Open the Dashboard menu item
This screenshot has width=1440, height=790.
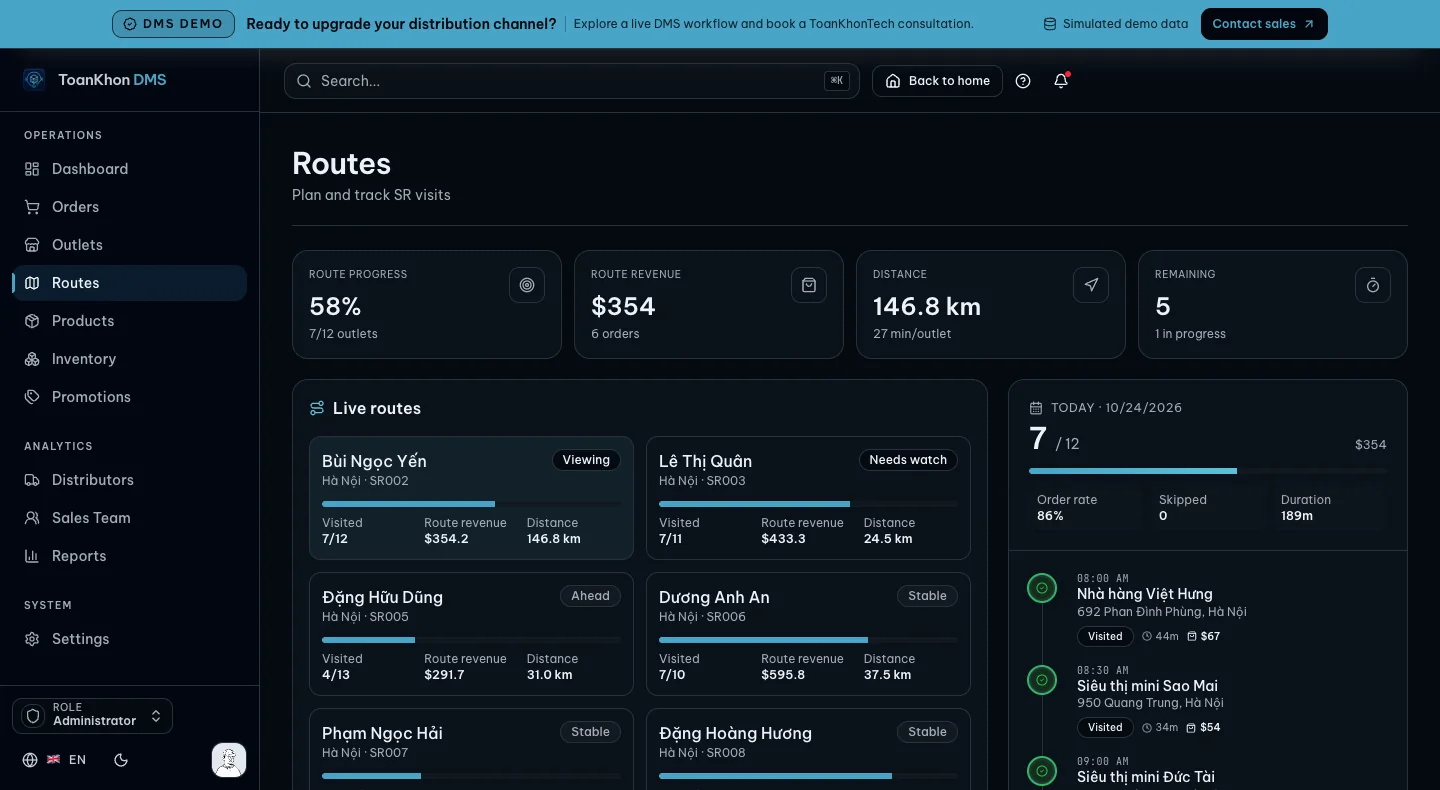click(129, 169)
